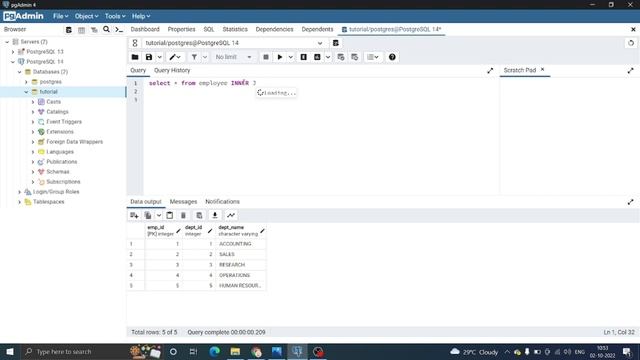Open the No limit rows dropdown

pos(233,57)
